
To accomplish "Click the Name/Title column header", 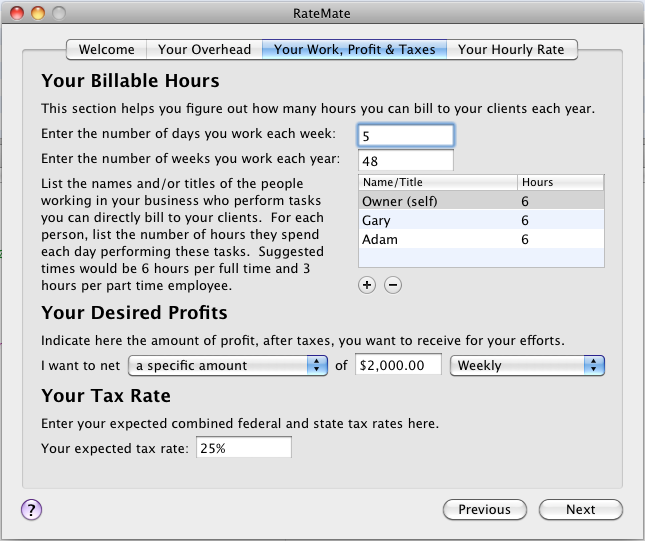I will coord(437,183).
